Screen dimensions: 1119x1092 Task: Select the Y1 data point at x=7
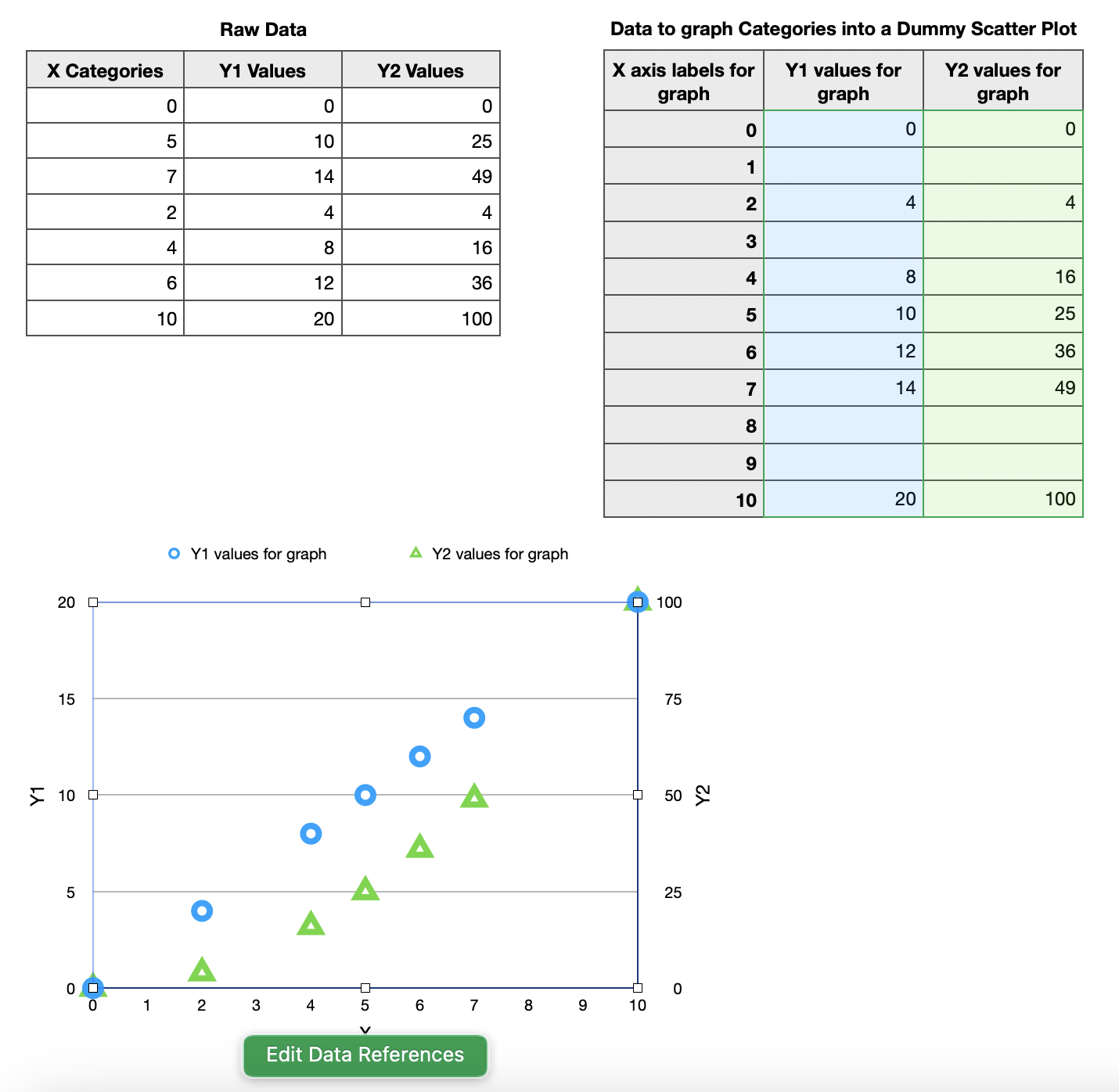tap(474, 717)
